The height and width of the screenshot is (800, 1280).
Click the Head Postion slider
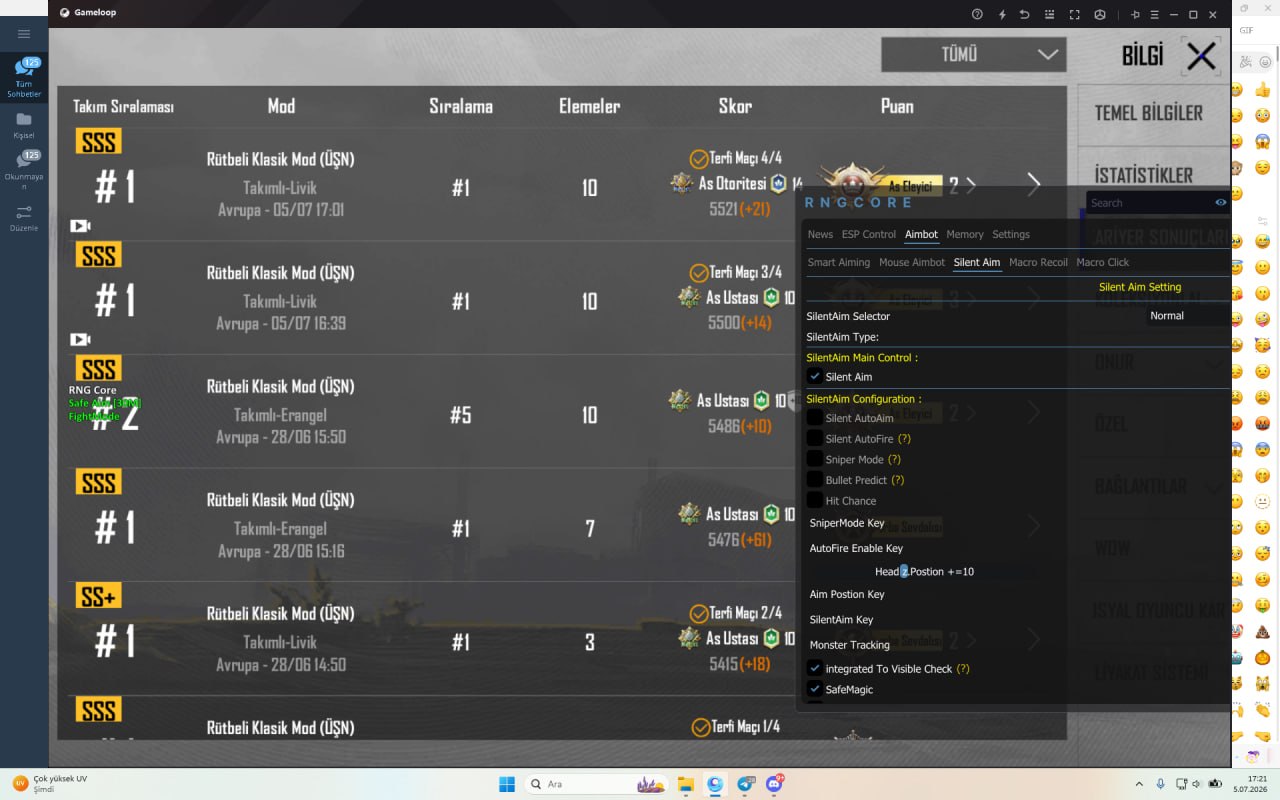[x=924, y=571]
